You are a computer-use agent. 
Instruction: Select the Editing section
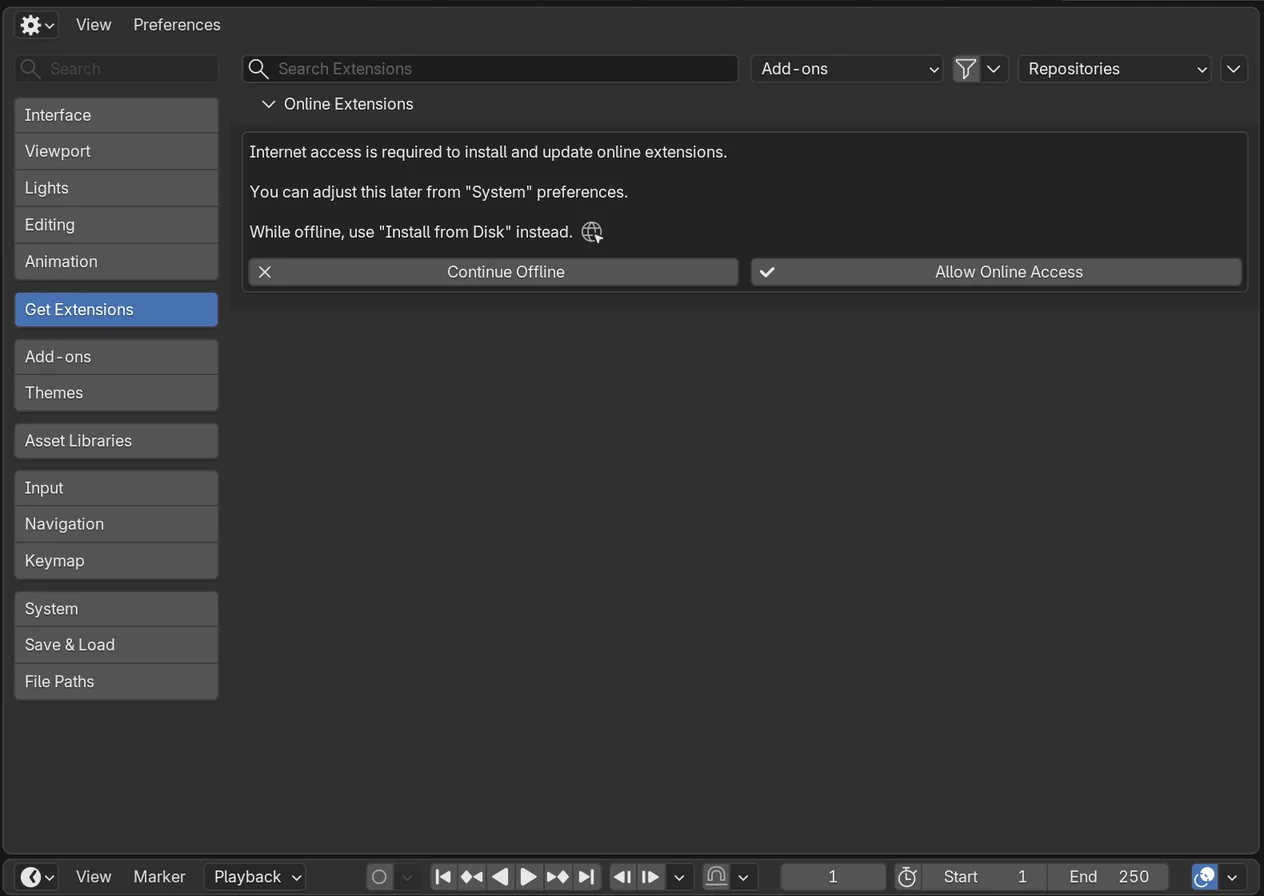click(x=116, y=225)
